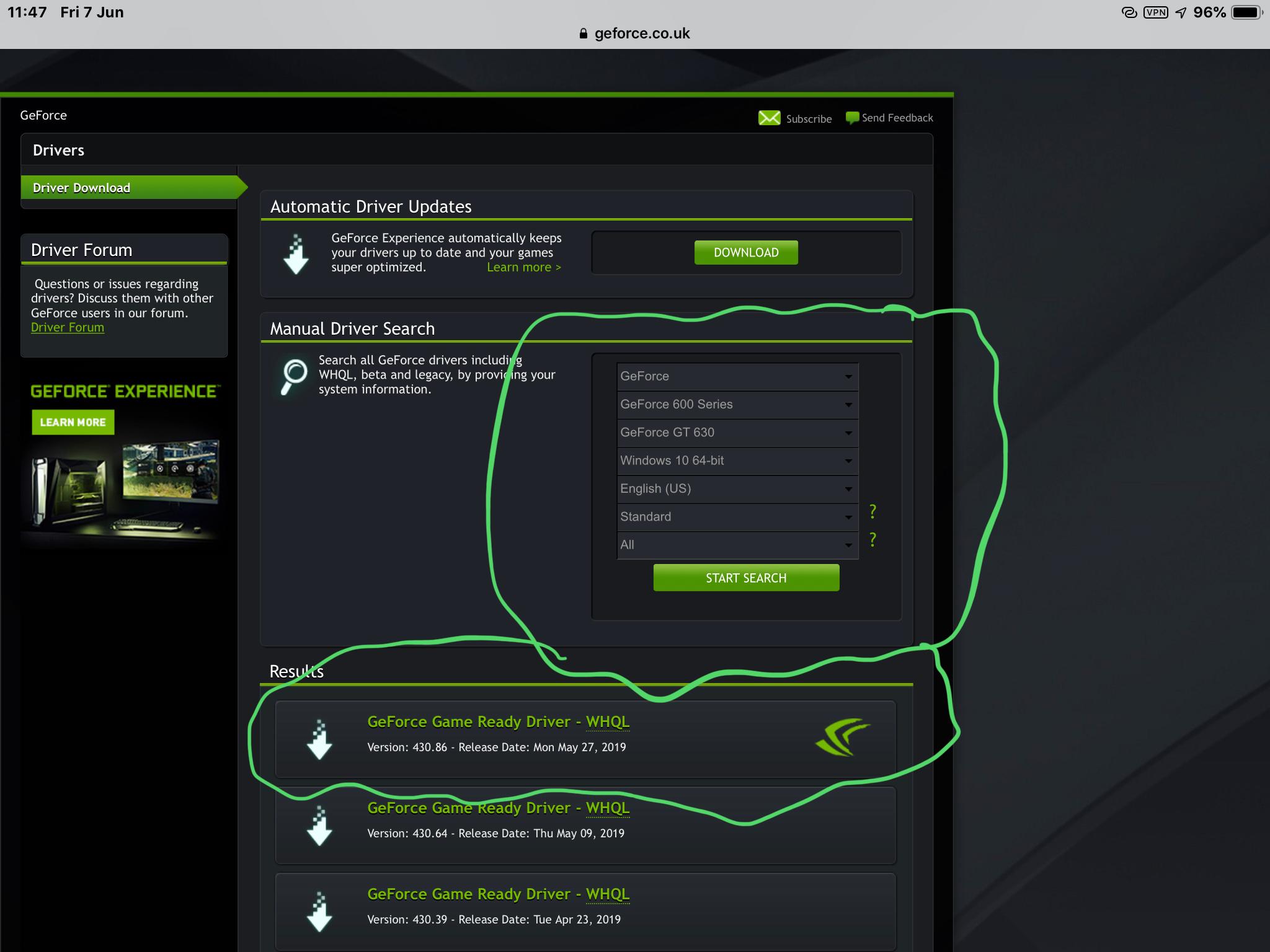The width and height of the screenshot is (1270, 952).
Task: Click the Results section heading
Action: pos(296,671)
